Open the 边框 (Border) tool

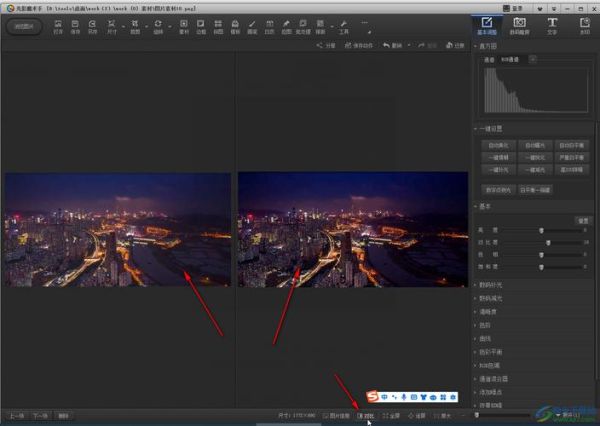coord(200,26)
